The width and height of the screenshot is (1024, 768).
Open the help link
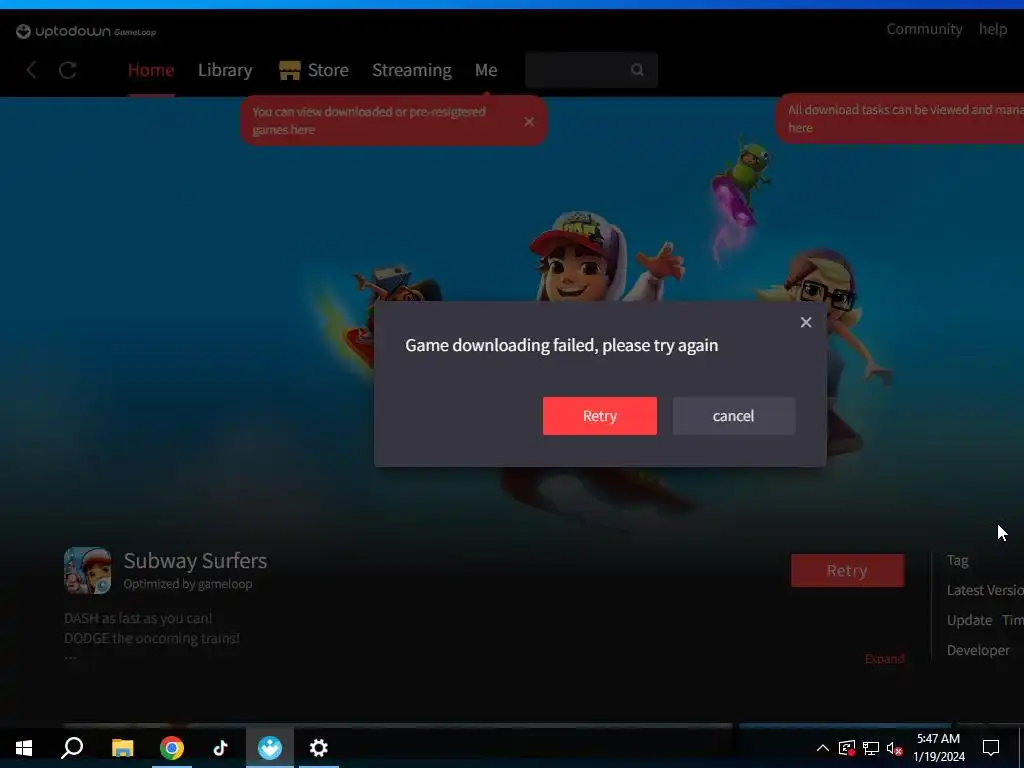pyautogui.click(x=992, y=29)
